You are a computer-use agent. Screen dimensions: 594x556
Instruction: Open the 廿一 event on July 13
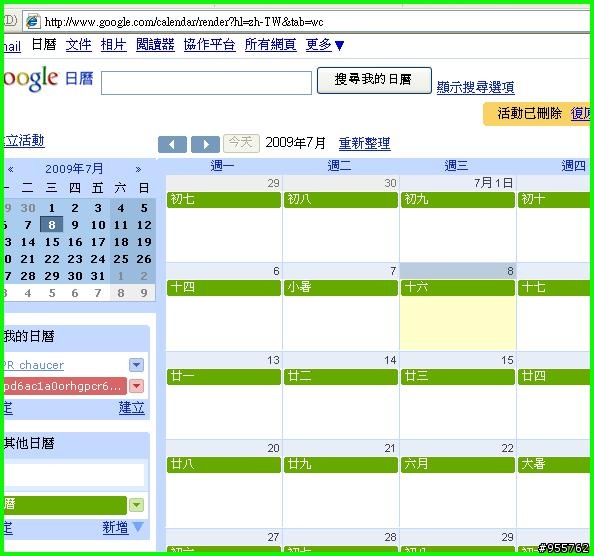(224, 377)
